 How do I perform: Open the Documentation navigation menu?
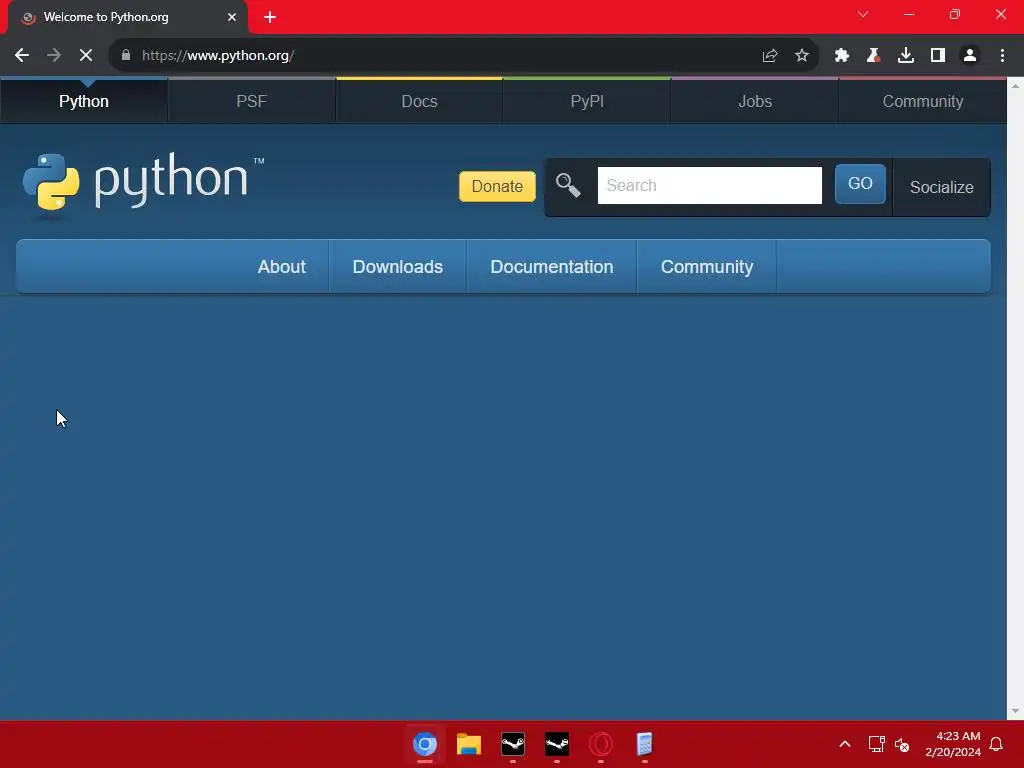click(552, 266)
